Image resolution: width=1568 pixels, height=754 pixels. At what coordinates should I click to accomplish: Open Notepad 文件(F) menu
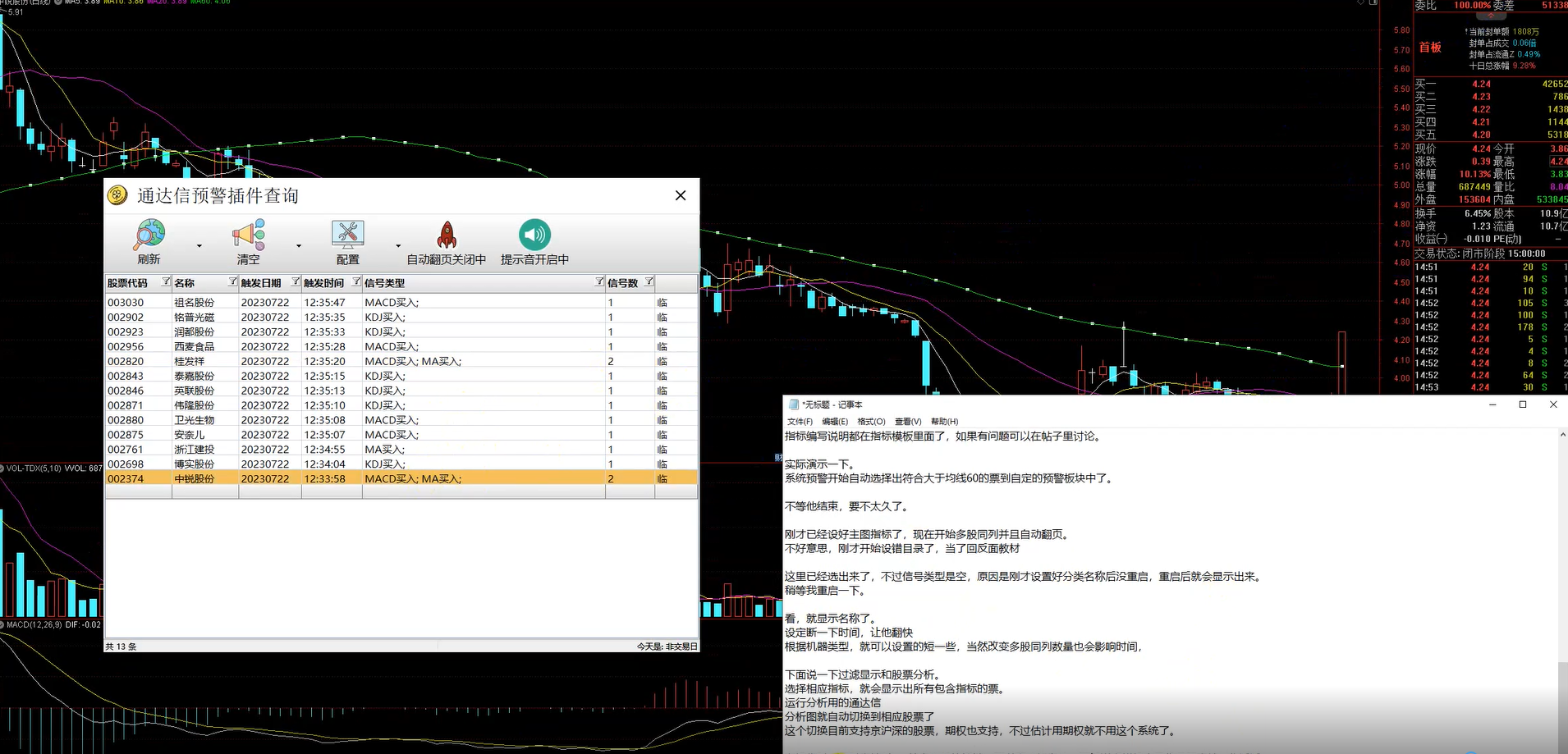pos(800,422)
